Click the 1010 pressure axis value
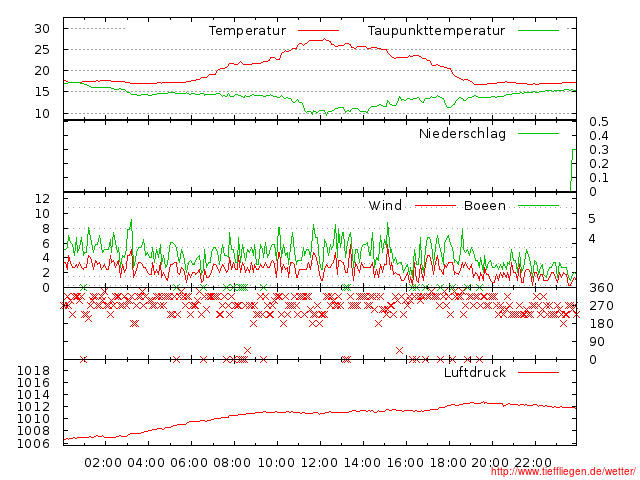 (33, 419)
